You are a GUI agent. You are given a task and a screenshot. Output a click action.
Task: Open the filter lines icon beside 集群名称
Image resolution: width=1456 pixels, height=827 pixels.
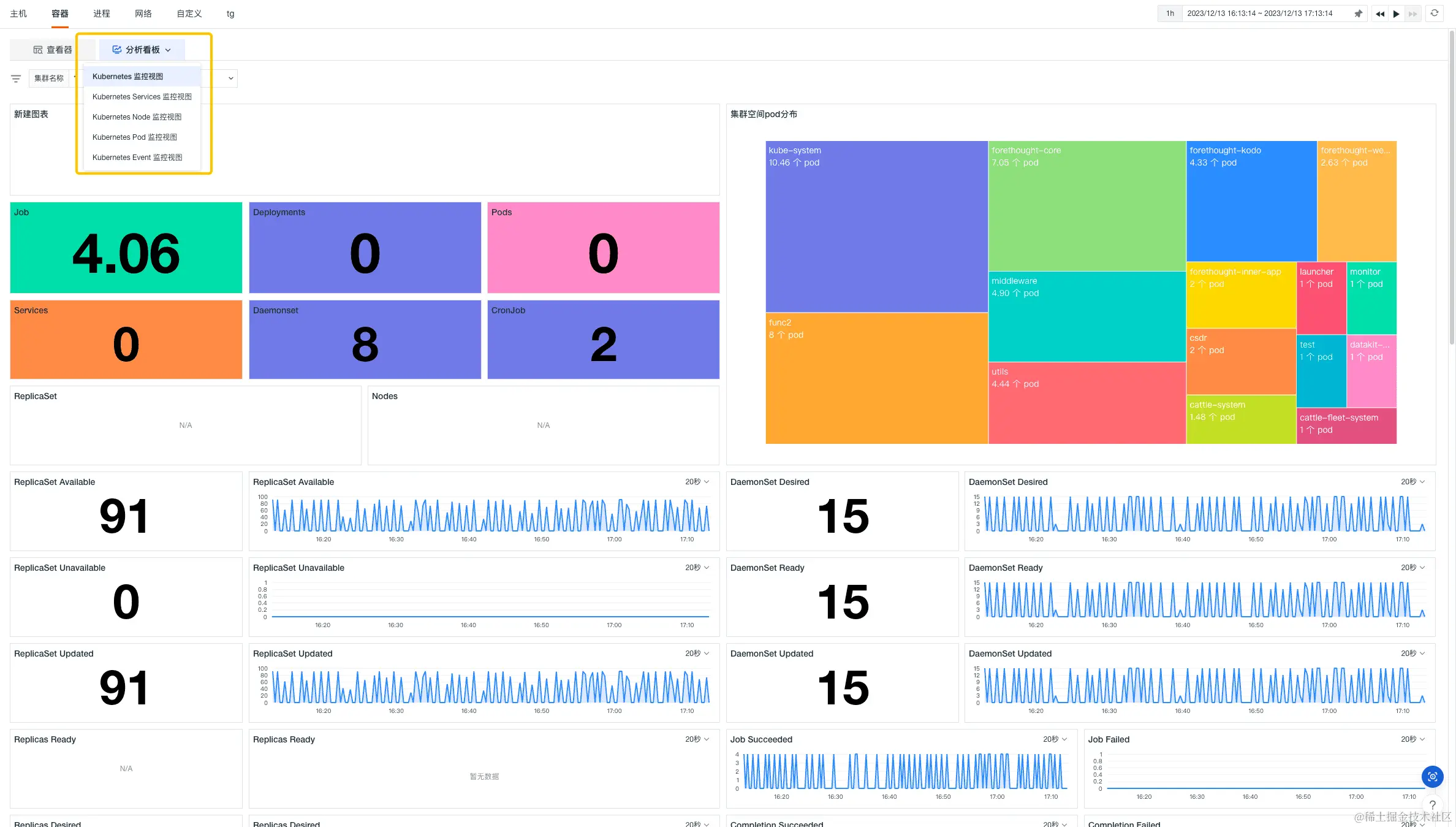point(16,78)
